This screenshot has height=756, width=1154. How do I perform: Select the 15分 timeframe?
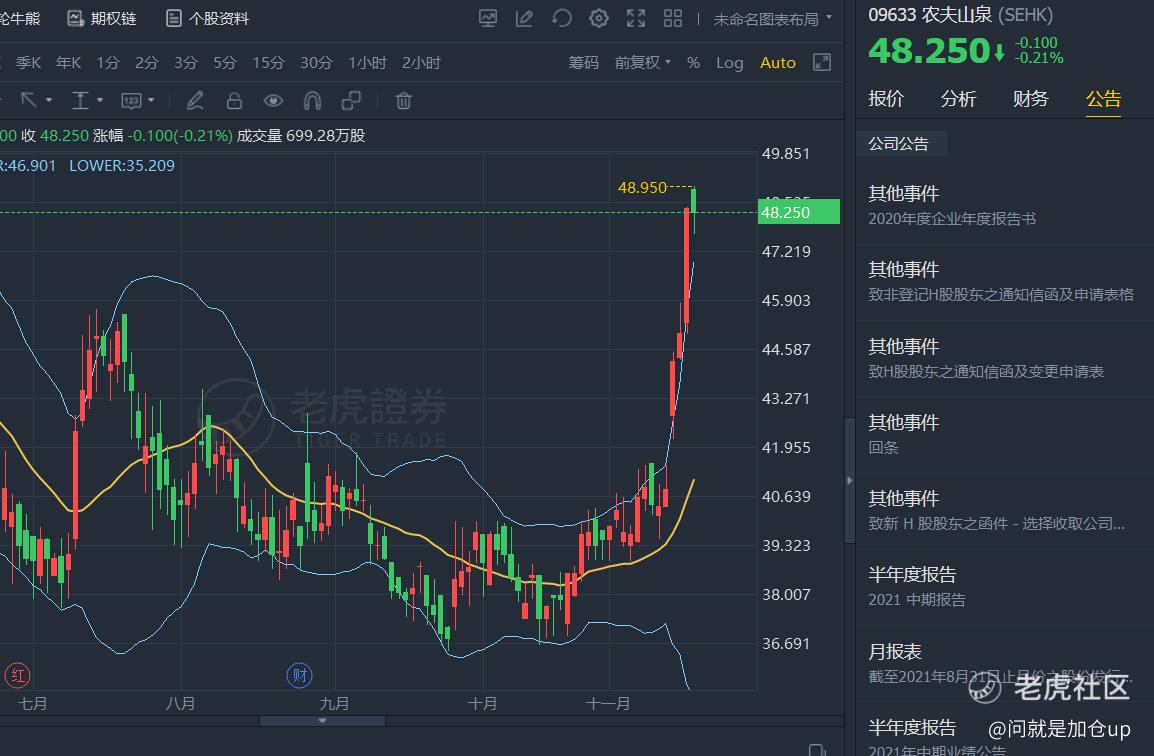tap(268, 63)
